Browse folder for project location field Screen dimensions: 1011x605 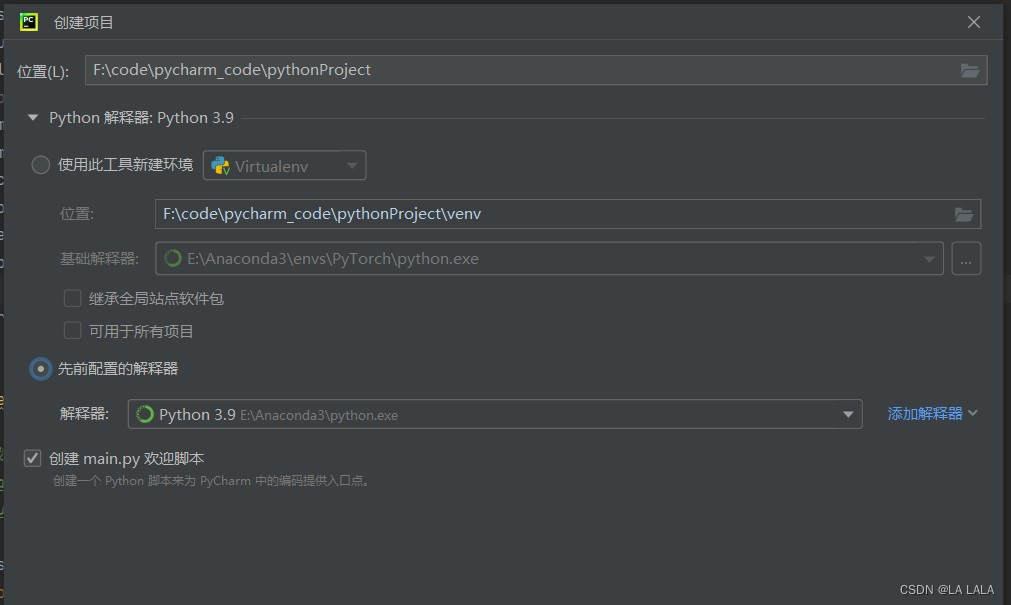(x=970, y=70)
